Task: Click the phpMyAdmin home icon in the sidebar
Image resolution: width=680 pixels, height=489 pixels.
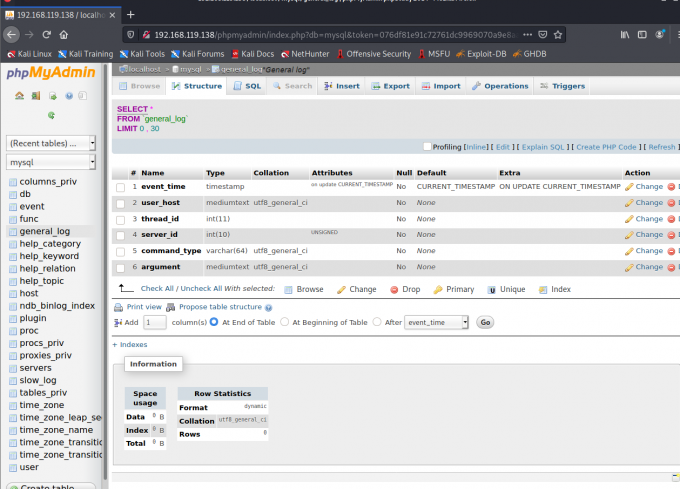Action: point(20,96)
